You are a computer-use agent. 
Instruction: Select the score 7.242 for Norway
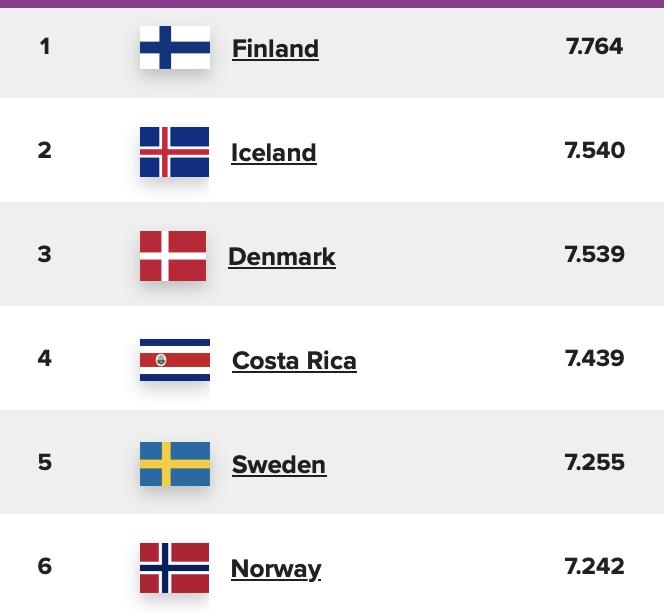coord(595,566)
